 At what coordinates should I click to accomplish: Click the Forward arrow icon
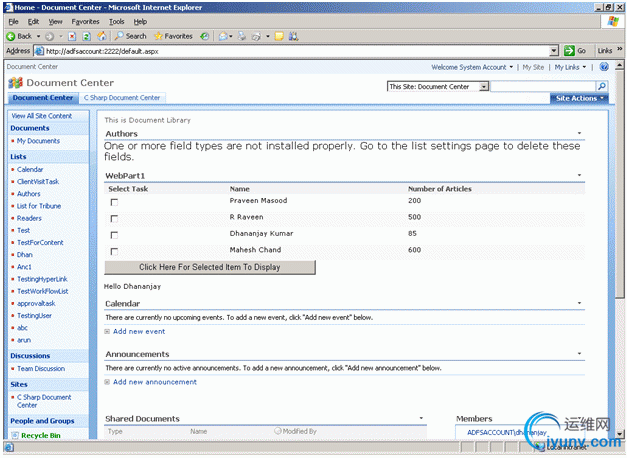pyautogui.click(x=50, y=36)
